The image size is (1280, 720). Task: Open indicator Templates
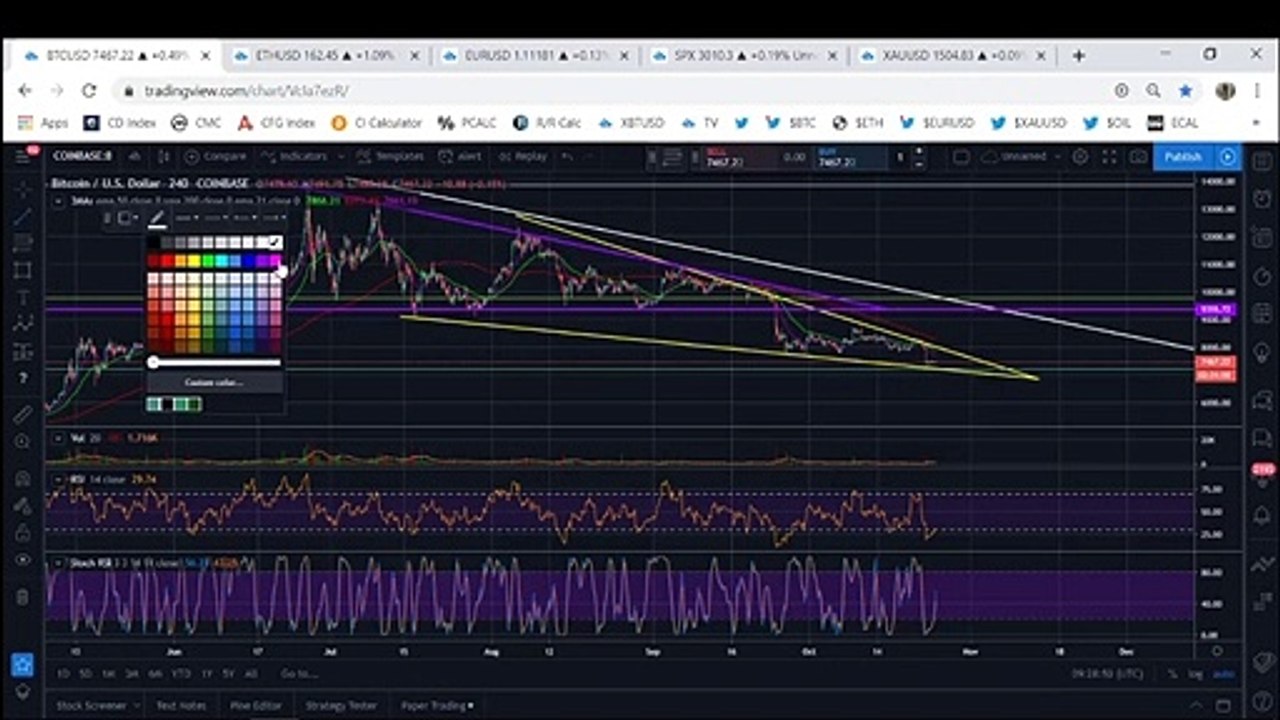coord(391,156)
